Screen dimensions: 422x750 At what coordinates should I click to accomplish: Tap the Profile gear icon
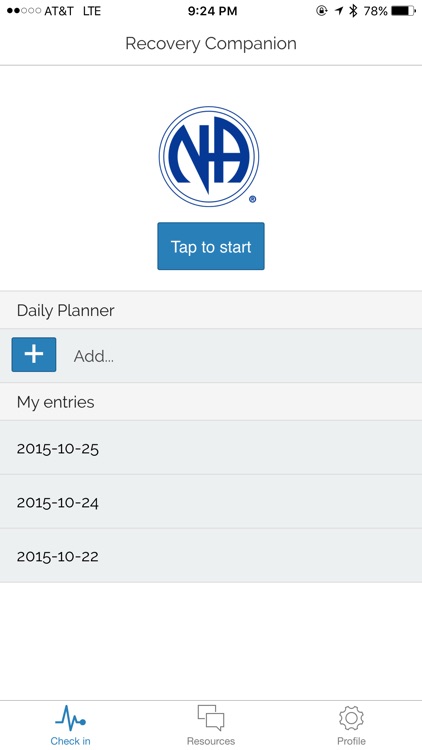click(351, 718)
